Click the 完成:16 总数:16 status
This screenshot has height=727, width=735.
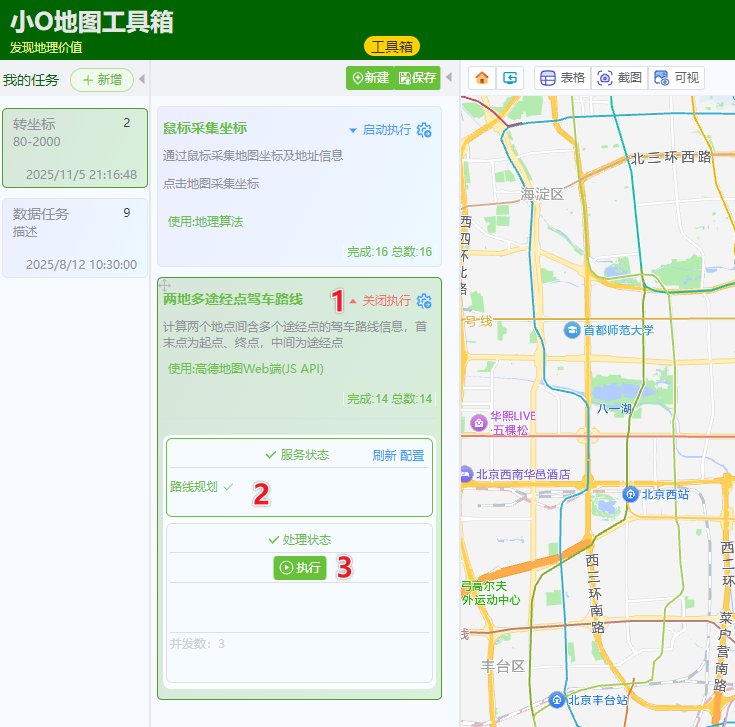[390, 252]
